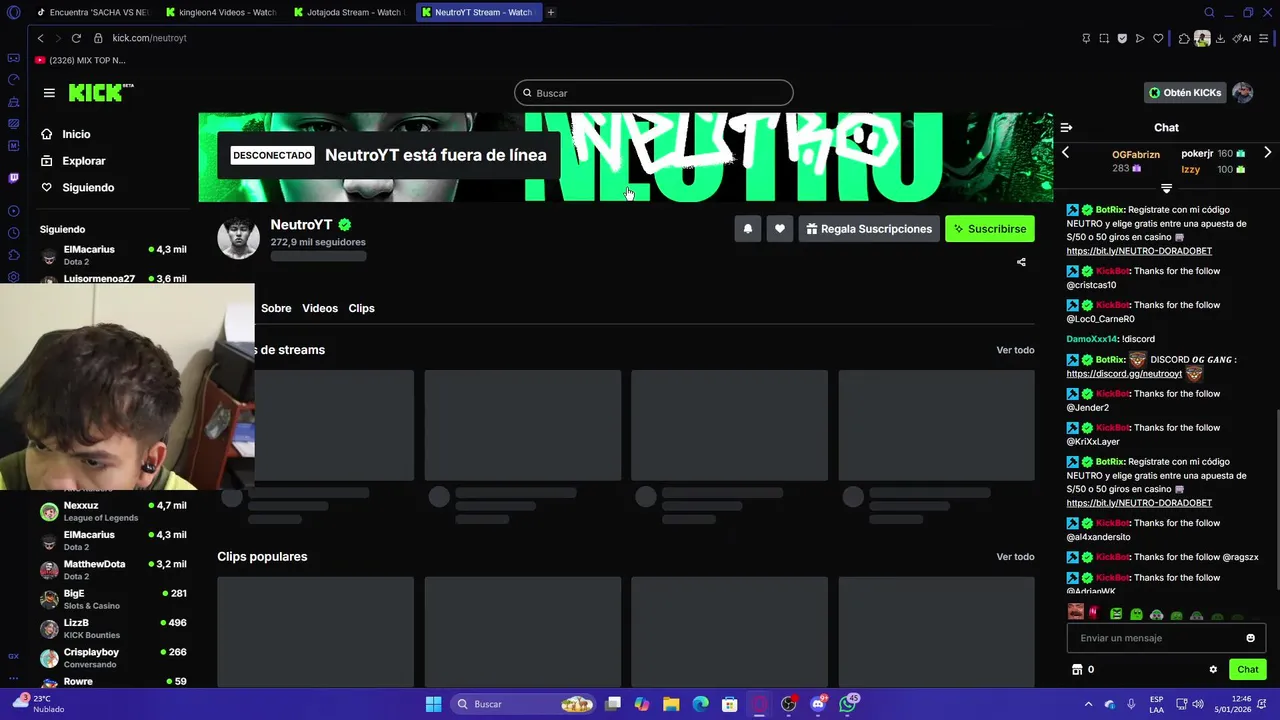This screenshot has width=1280, height=720.
Task: Click the browser address bar kick.com/neutroyt
Action: tap(149, 38)
